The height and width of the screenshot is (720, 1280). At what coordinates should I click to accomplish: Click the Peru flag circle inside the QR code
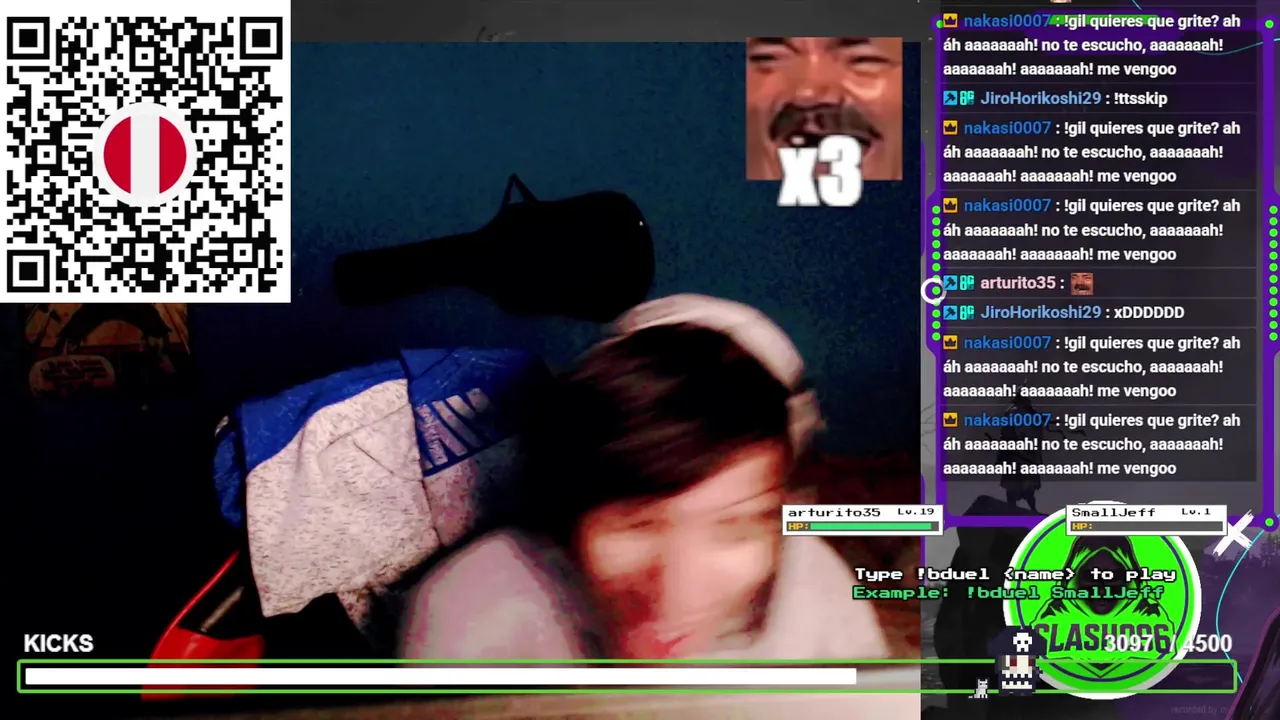coord(146,157)
